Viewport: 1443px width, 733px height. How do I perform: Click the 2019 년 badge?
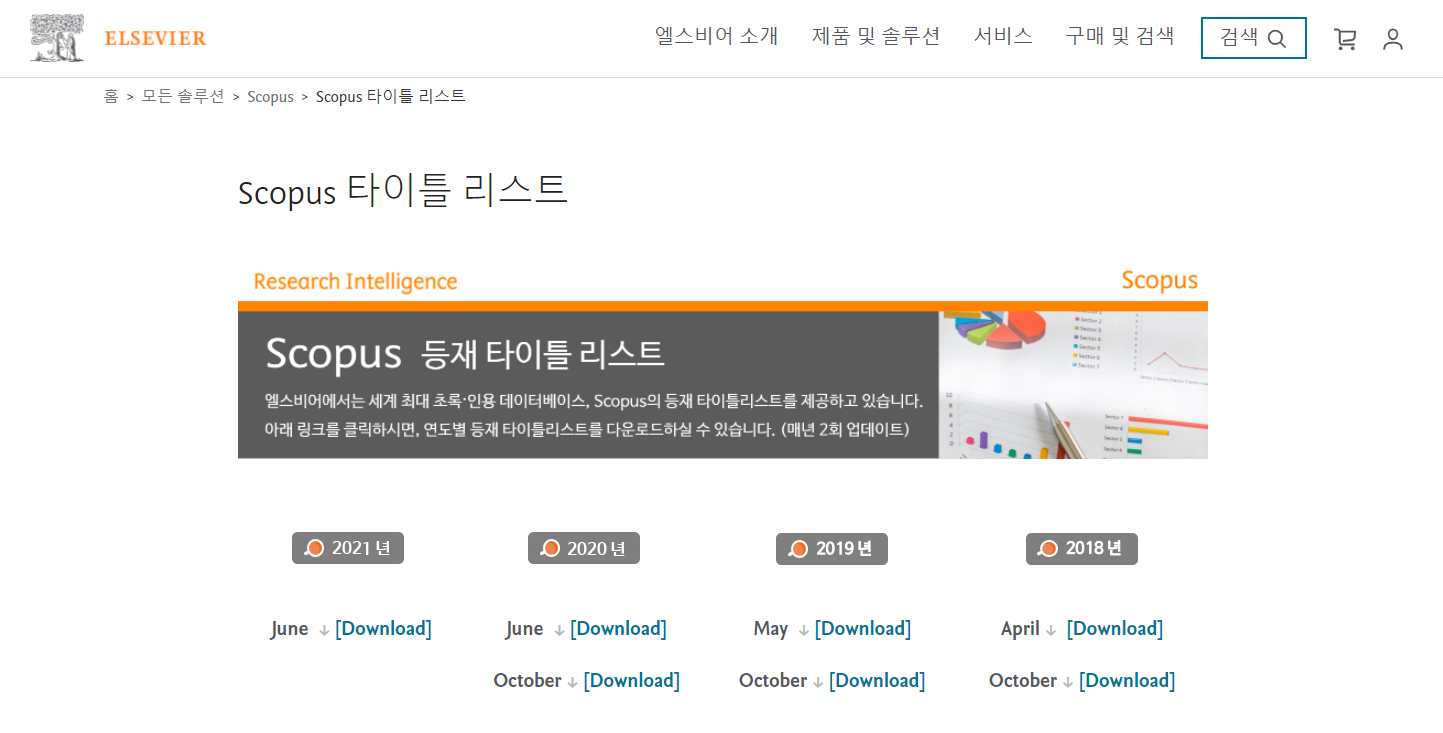[832, 548]
